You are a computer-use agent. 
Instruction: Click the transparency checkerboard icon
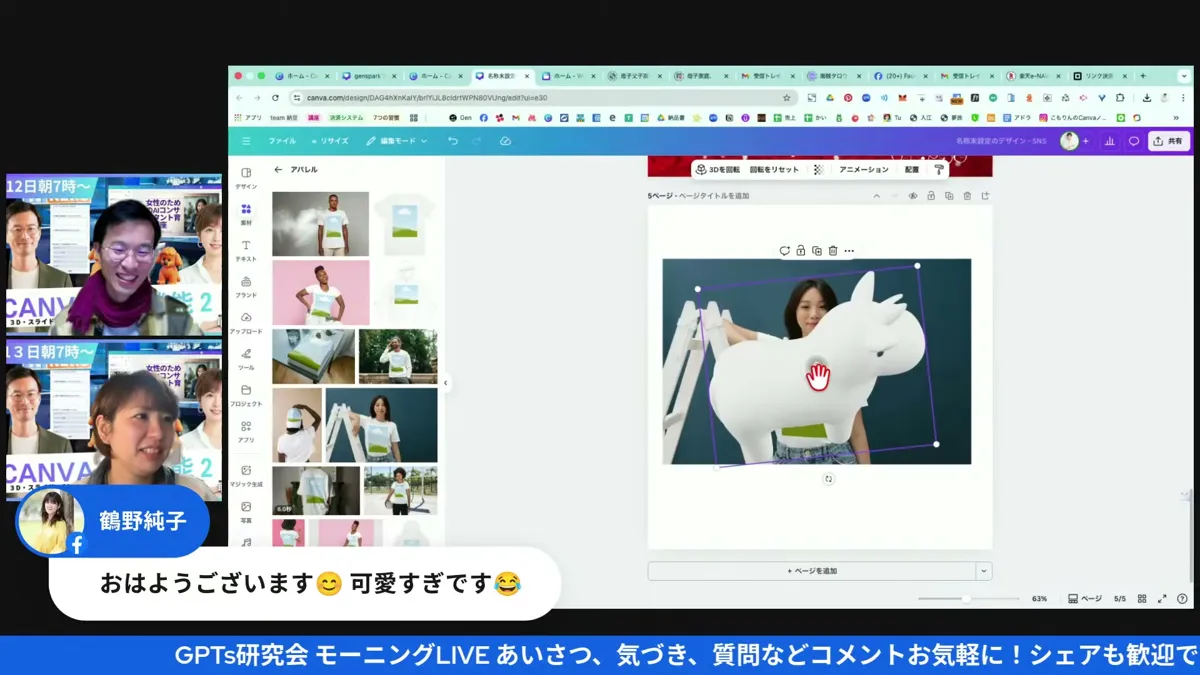tap(818, 170)
